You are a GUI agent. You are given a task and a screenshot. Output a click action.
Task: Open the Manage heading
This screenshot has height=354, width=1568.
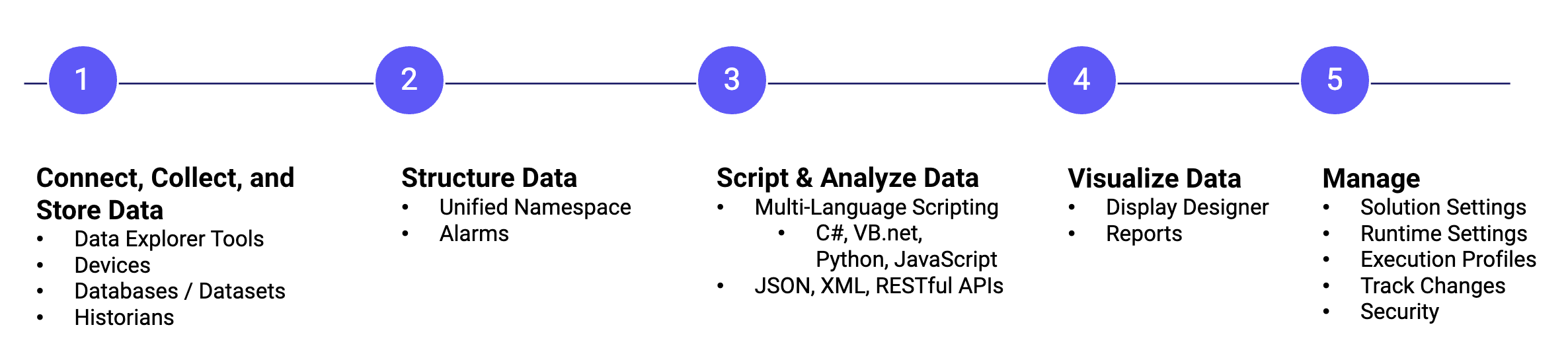[x=1371, y=179]
